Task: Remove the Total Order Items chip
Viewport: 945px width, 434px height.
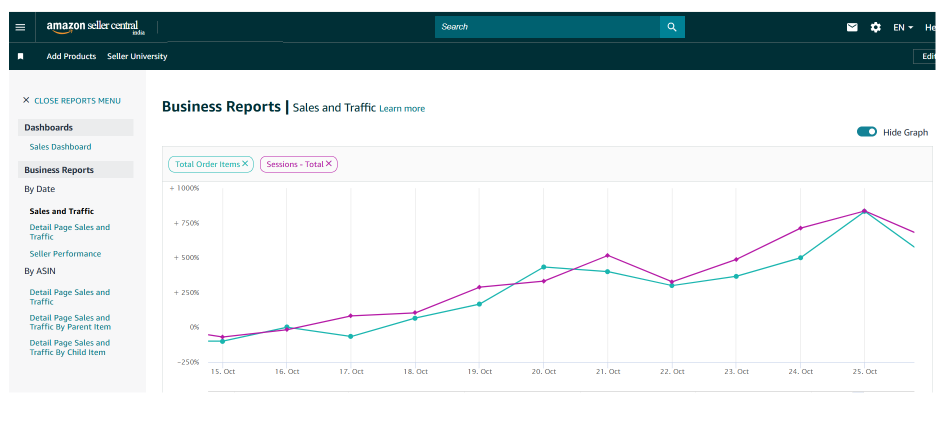Action: pos(245,164)
